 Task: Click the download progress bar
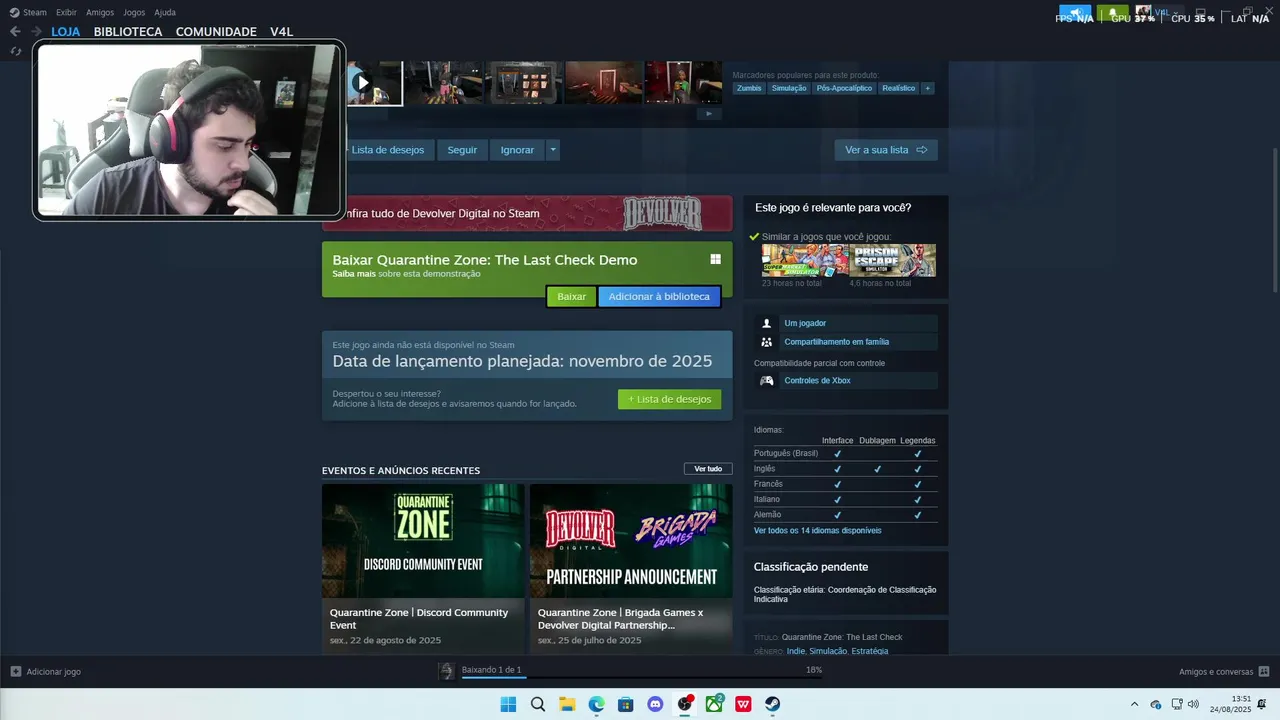[641, 678]
